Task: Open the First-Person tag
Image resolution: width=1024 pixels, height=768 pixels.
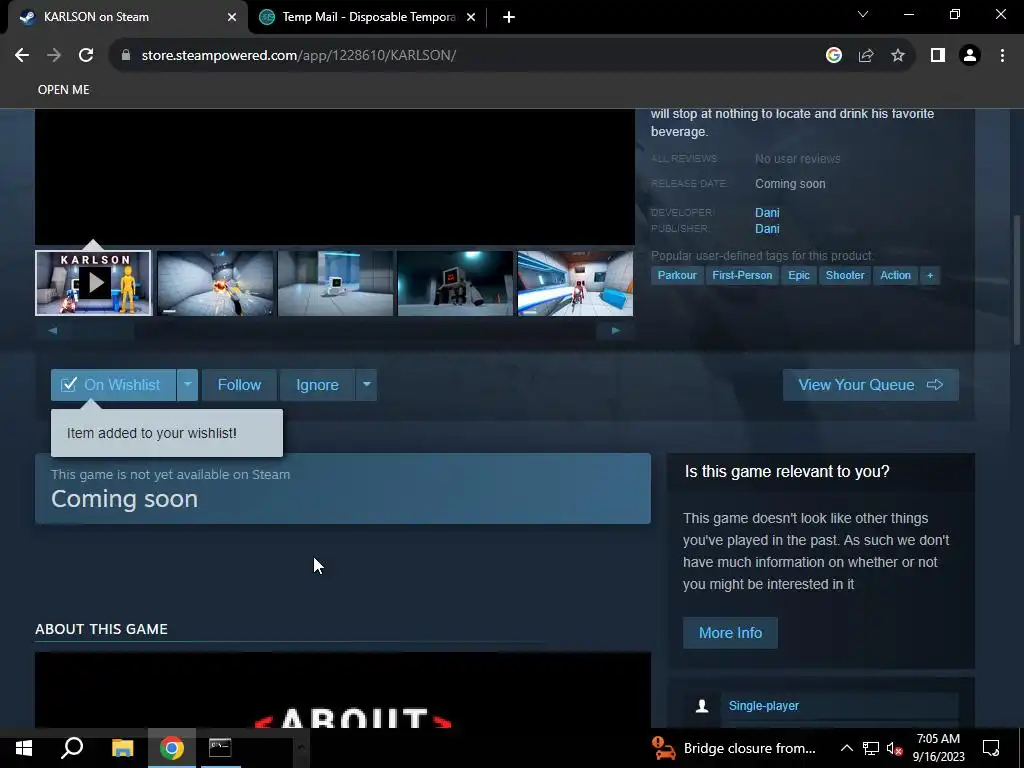Action: 742,275
